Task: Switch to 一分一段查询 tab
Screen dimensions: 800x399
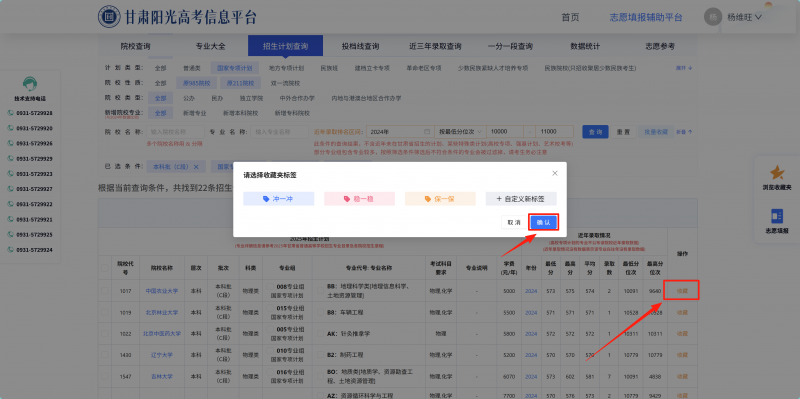Action: (510, 46)
